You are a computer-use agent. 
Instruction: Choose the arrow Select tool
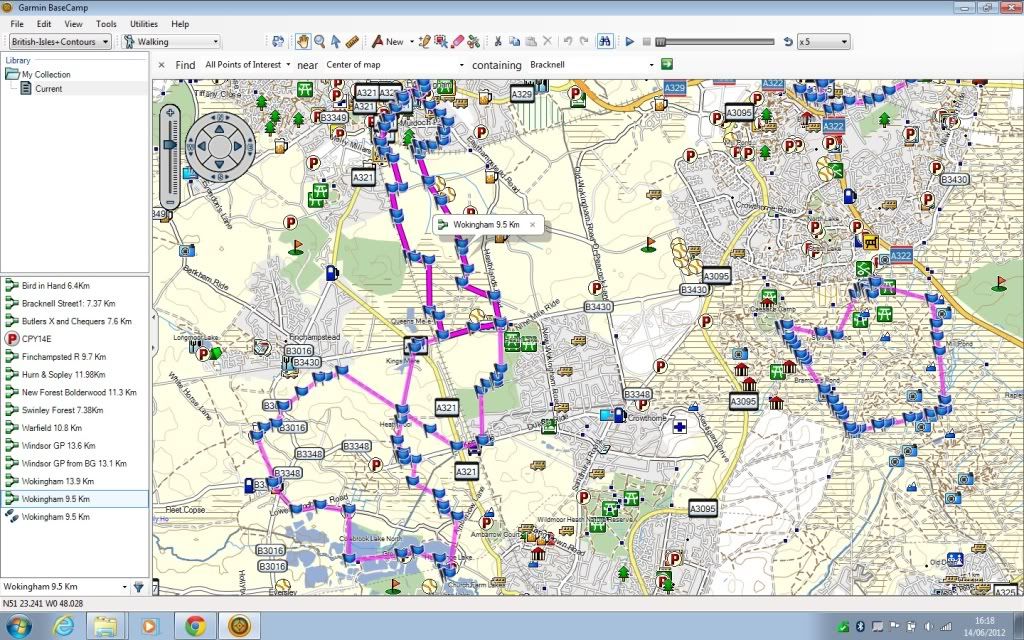(x=336, y=42)
